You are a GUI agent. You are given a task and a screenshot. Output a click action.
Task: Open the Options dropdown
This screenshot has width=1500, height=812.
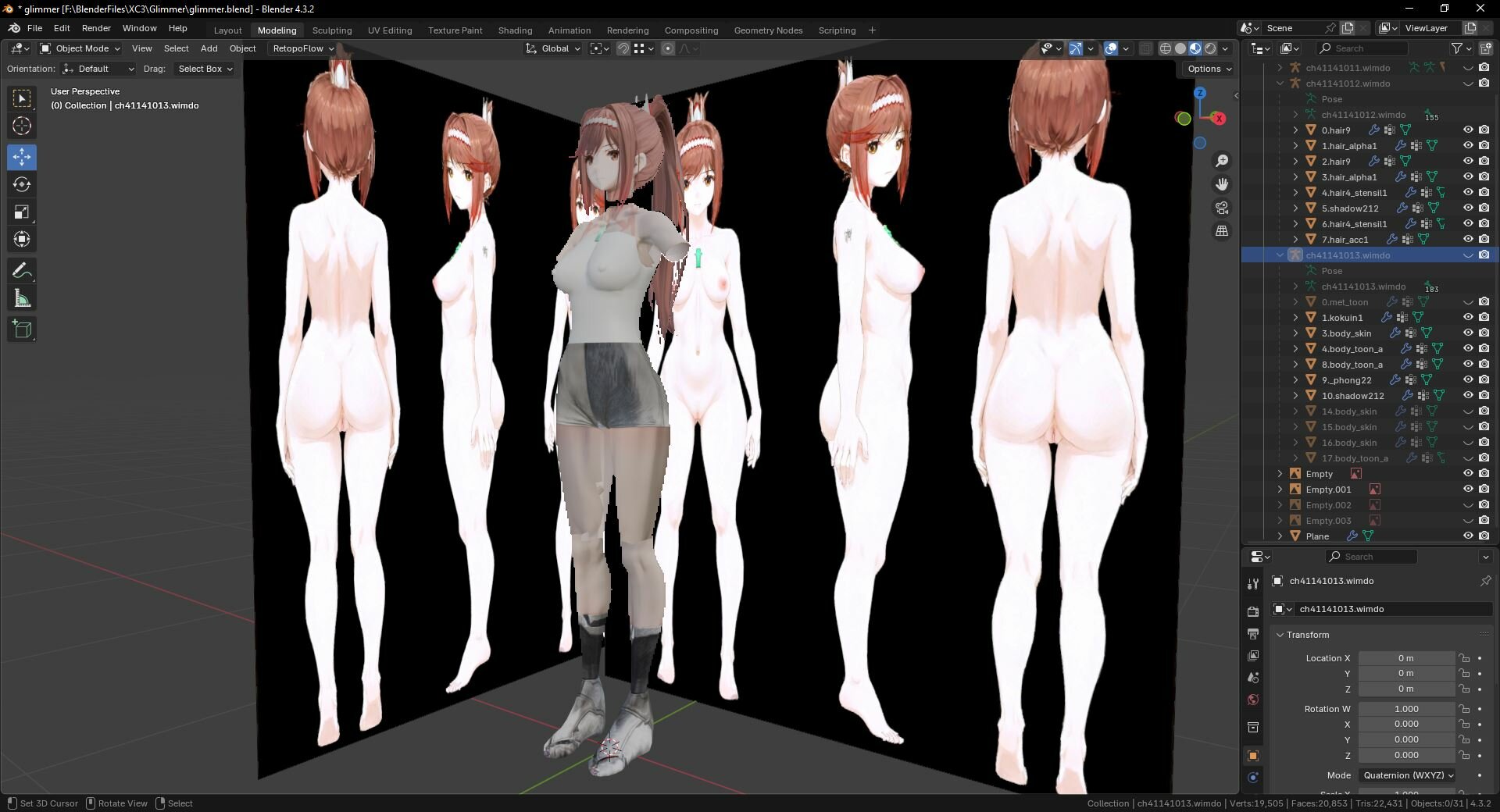click(x=1209, y=69)
